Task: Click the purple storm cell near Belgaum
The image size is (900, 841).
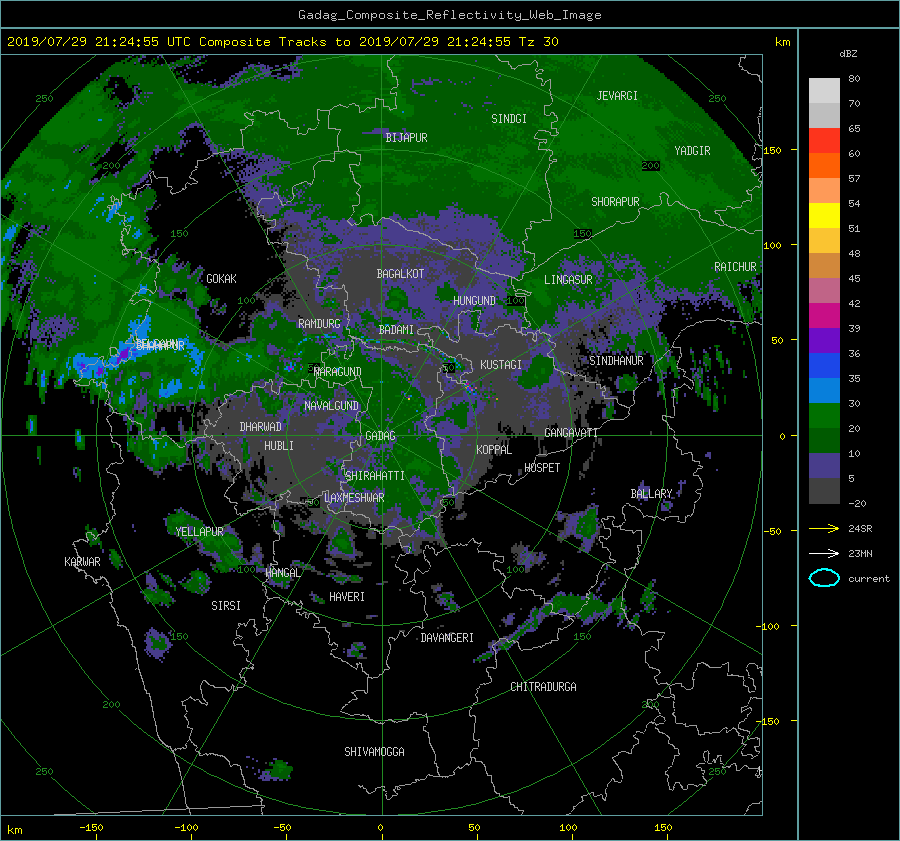Action: tap(122, 354)
